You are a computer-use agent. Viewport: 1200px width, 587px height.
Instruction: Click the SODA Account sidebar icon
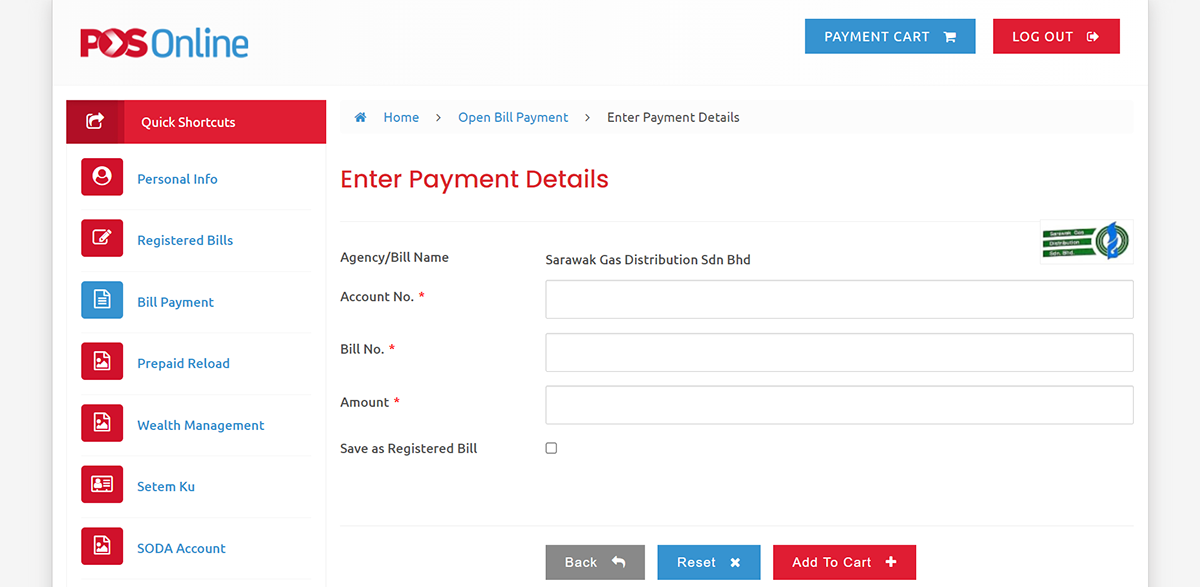tap(102, 546)
